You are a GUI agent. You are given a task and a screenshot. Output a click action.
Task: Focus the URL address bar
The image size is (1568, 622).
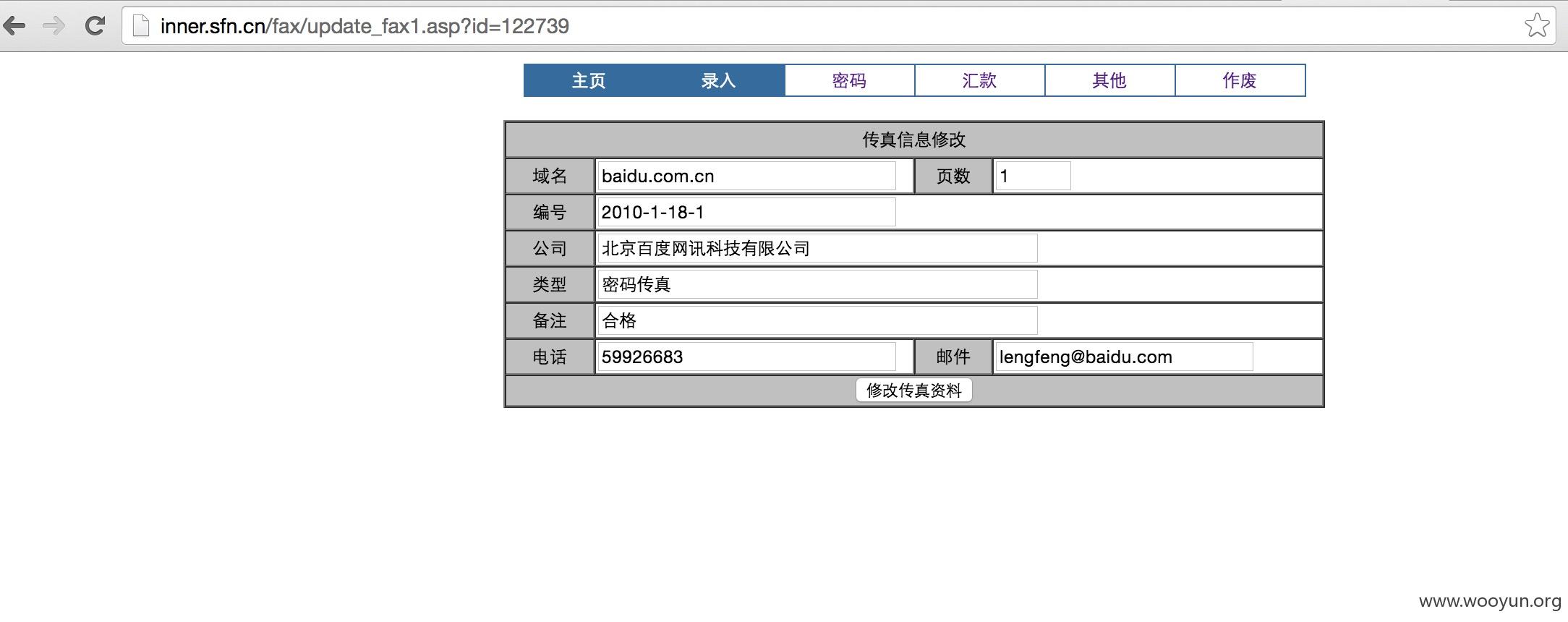click(839, 26)
